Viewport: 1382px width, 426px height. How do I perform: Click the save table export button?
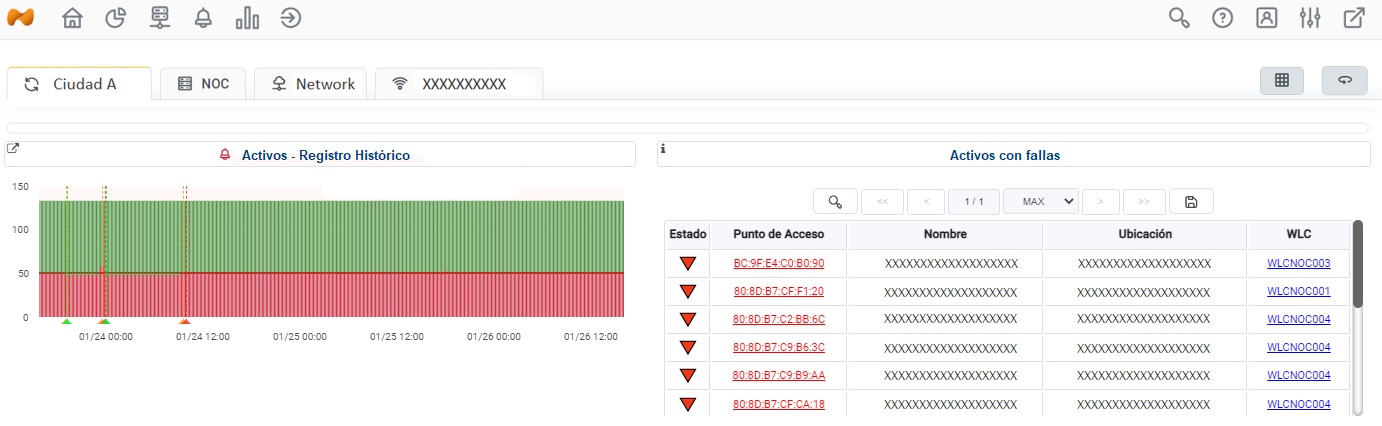pos(1190,201)
